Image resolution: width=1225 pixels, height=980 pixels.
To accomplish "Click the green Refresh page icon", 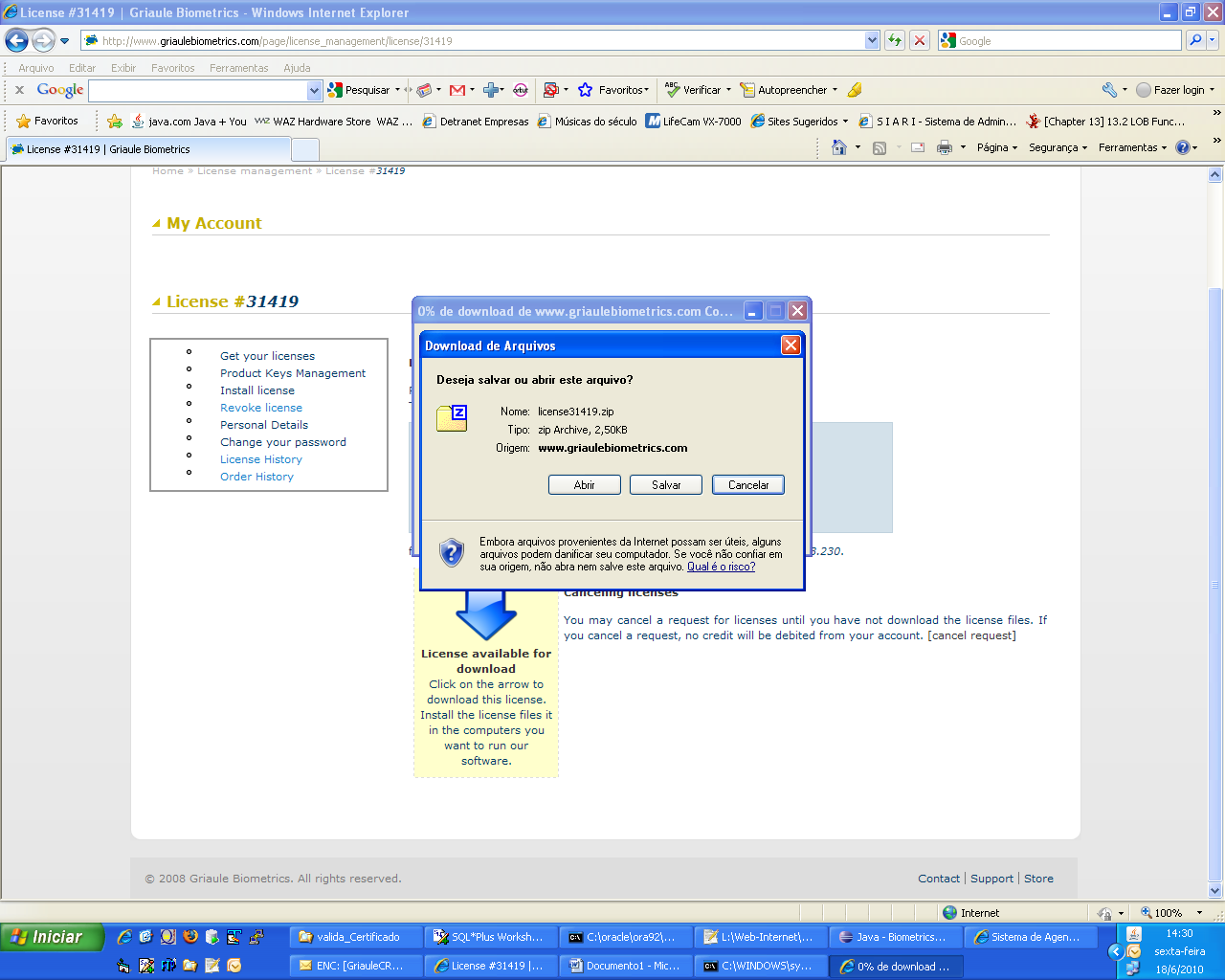I will pos(895,40).
